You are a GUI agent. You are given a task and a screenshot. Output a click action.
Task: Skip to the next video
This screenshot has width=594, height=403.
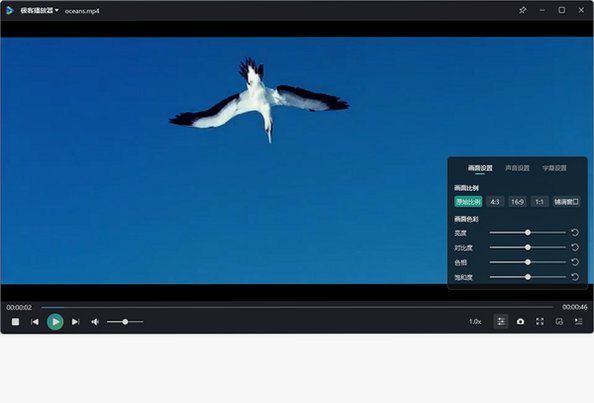(75, 322)
